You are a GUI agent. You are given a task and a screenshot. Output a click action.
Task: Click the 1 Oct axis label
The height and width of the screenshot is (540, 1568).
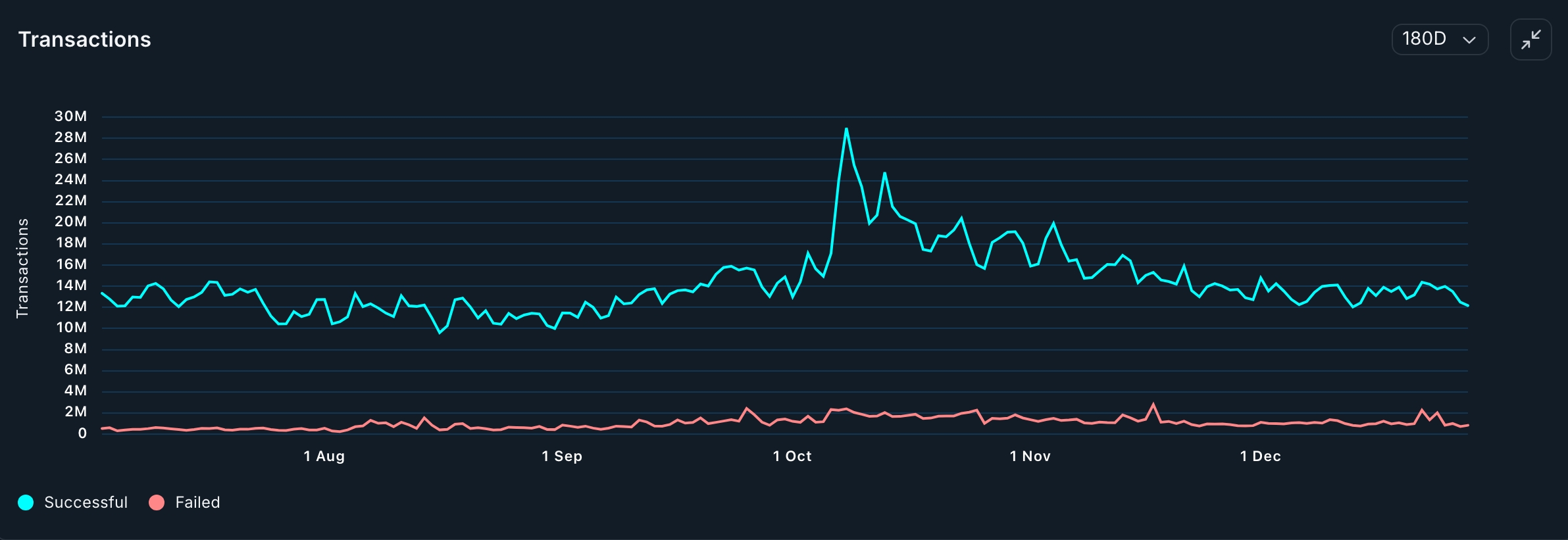792,456
